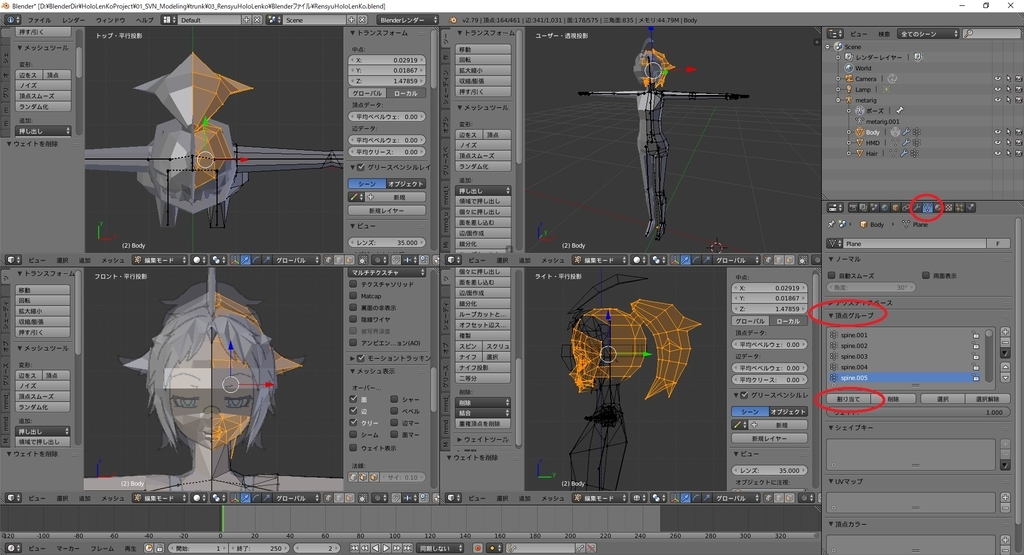Adjust the ウェイト 1.000 slider
This screenshot has height=555, width=1024.
coord(918,412)
